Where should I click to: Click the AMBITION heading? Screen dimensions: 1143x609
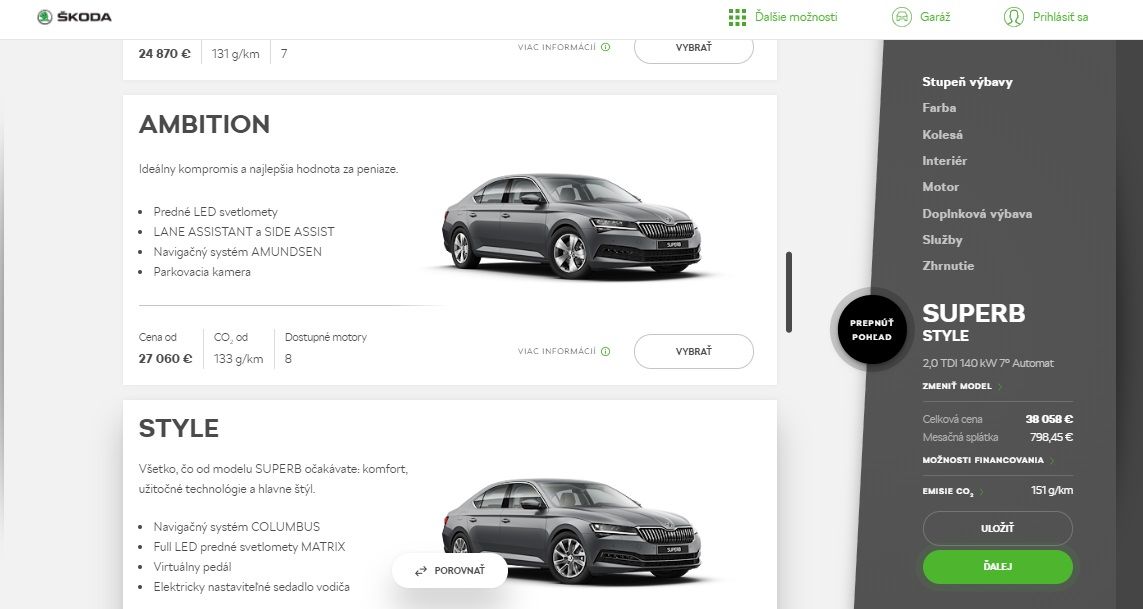pos(204,124)
